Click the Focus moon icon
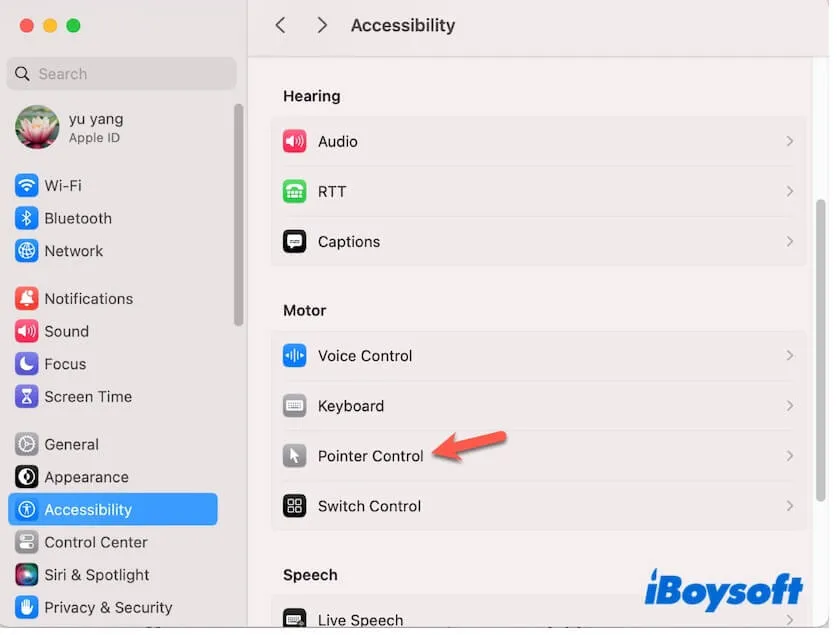The height and width of the screenshot is (635, 837). tap(26, 364)
